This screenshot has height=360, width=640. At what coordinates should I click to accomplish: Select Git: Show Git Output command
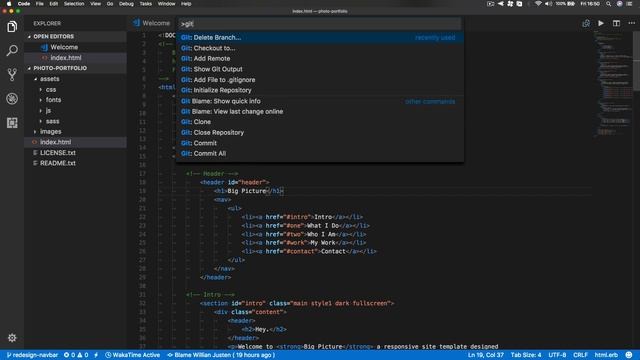(x=320, y=69)
